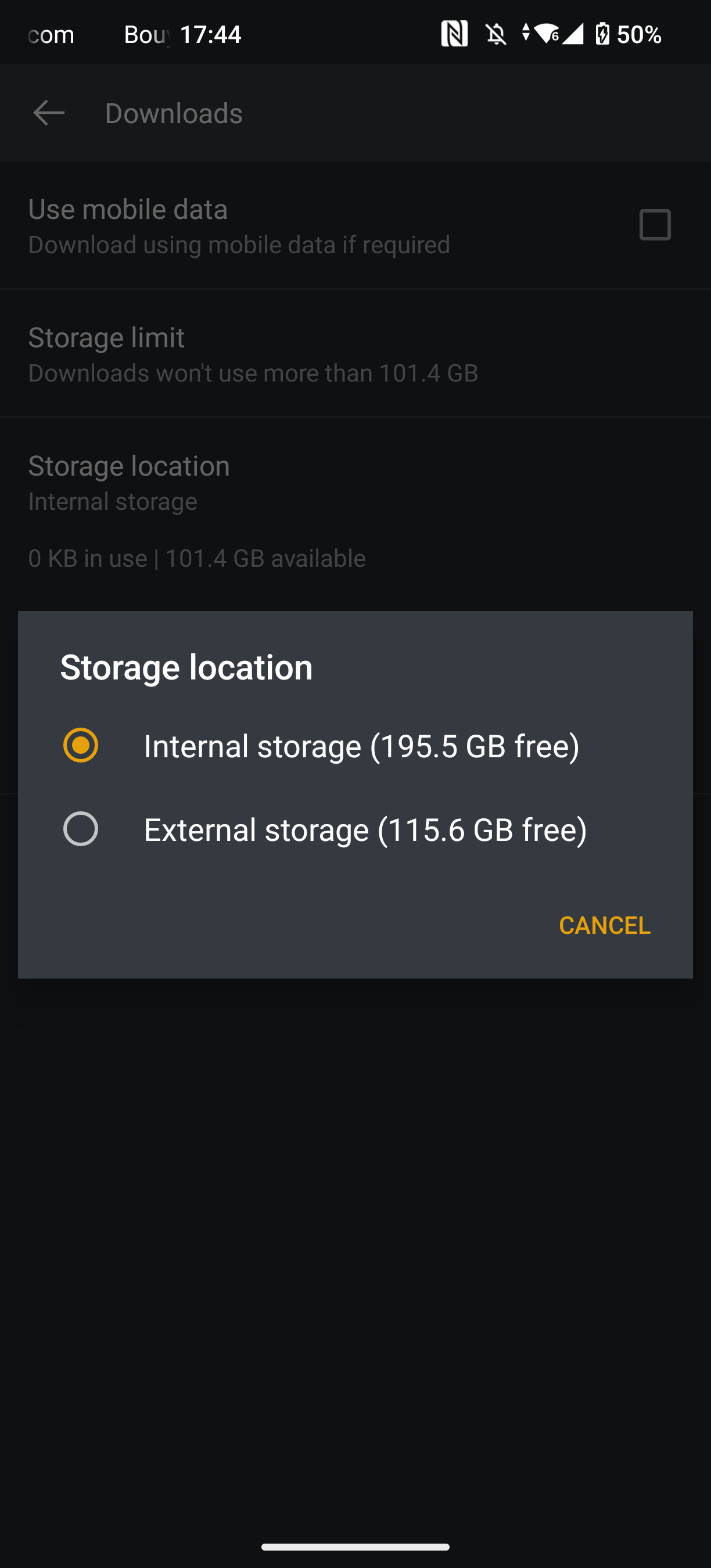
Task: Tap the Wi-Fi signal icon
Action: click(547, 34)
